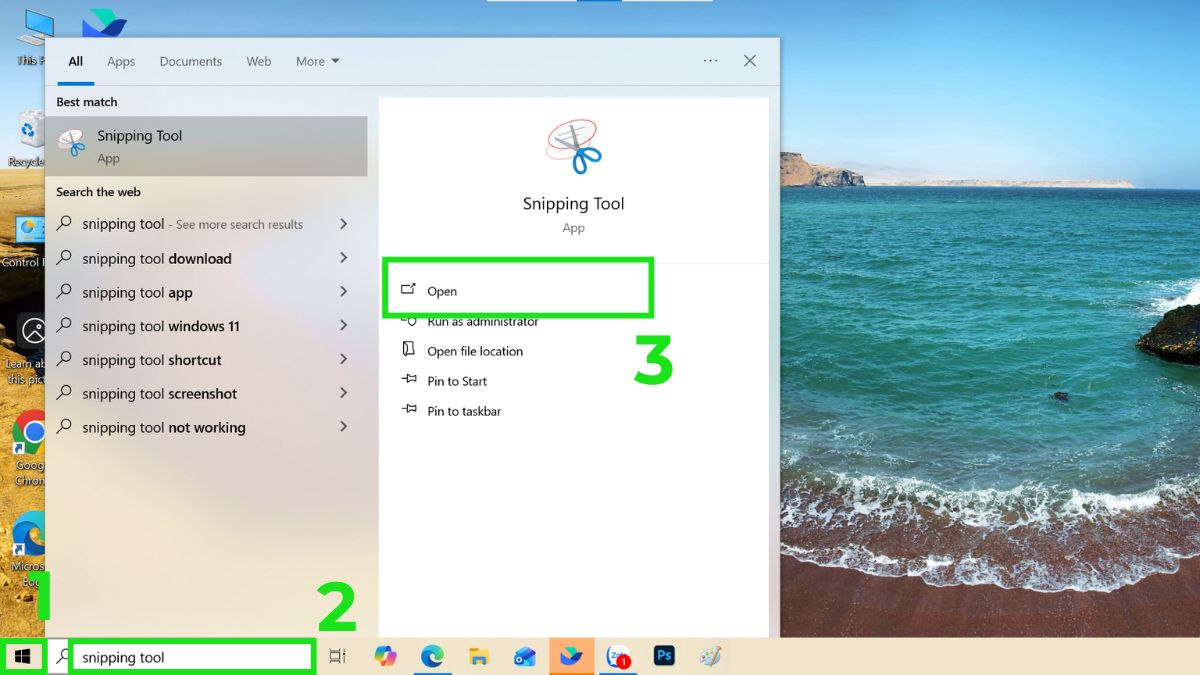The height and width of the screenshot is (675, 1200).
Task: Expand the More filter dropdown
Action: tap(317, 61)
